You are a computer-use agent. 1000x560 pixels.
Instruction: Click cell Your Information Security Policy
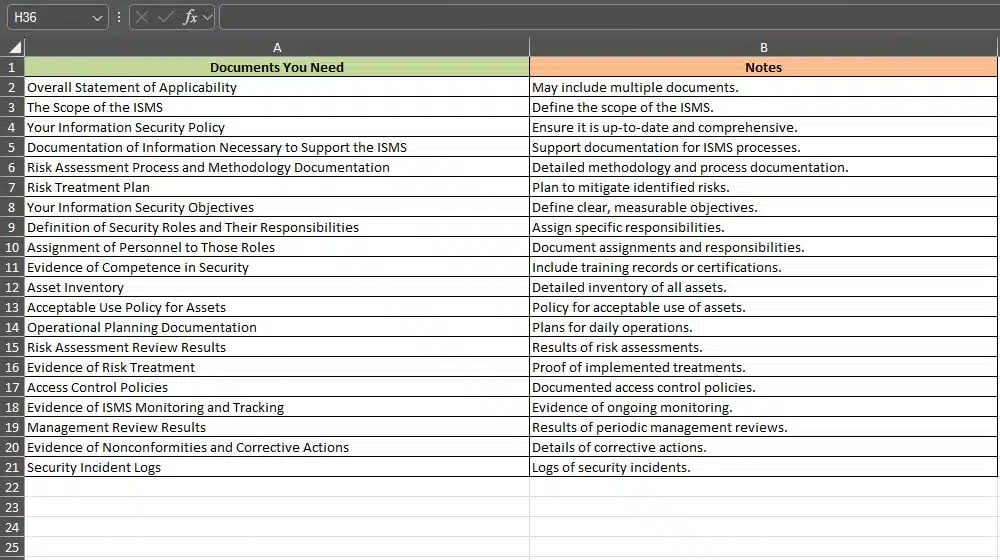(x=277, y=128)
